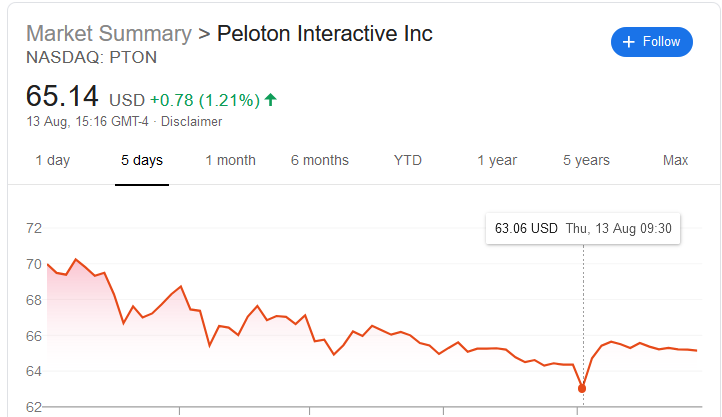Click the 72 y-axis label
Image resolution: width=722 pixels, height=417 pixels.
coord(34,228)
